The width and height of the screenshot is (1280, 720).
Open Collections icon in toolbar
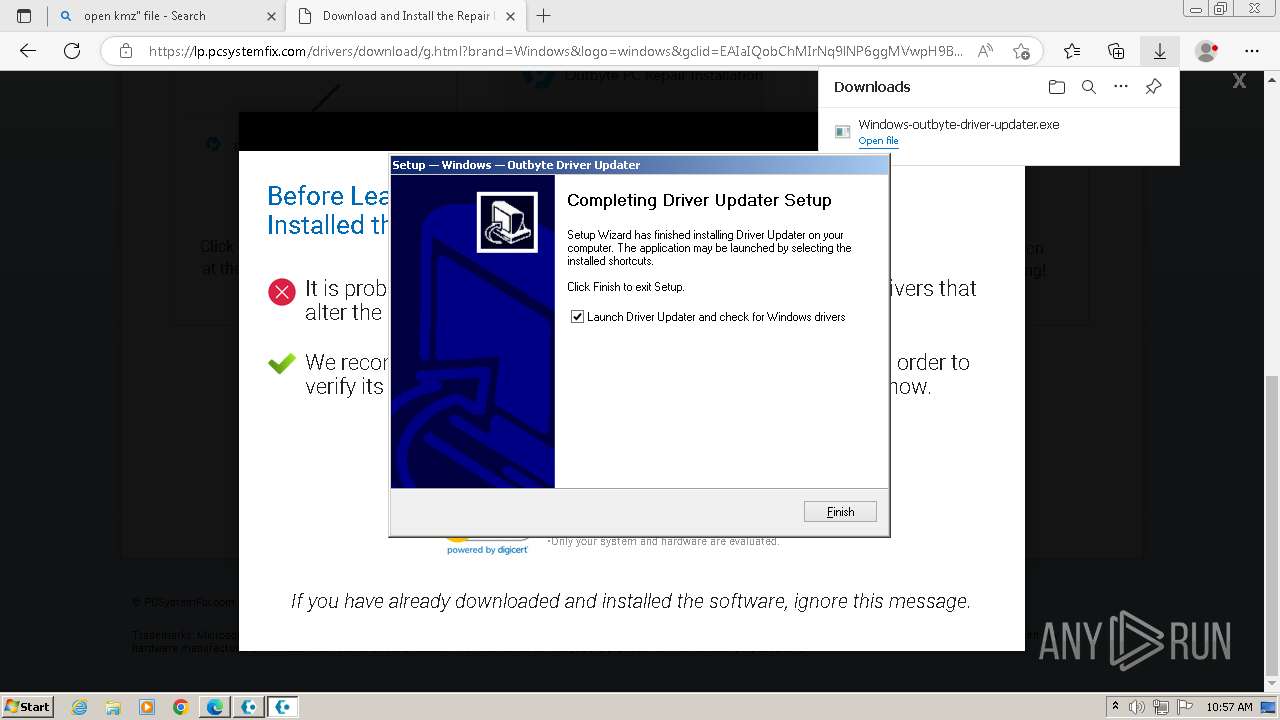pyautogui.click(x=1116, y=51)
